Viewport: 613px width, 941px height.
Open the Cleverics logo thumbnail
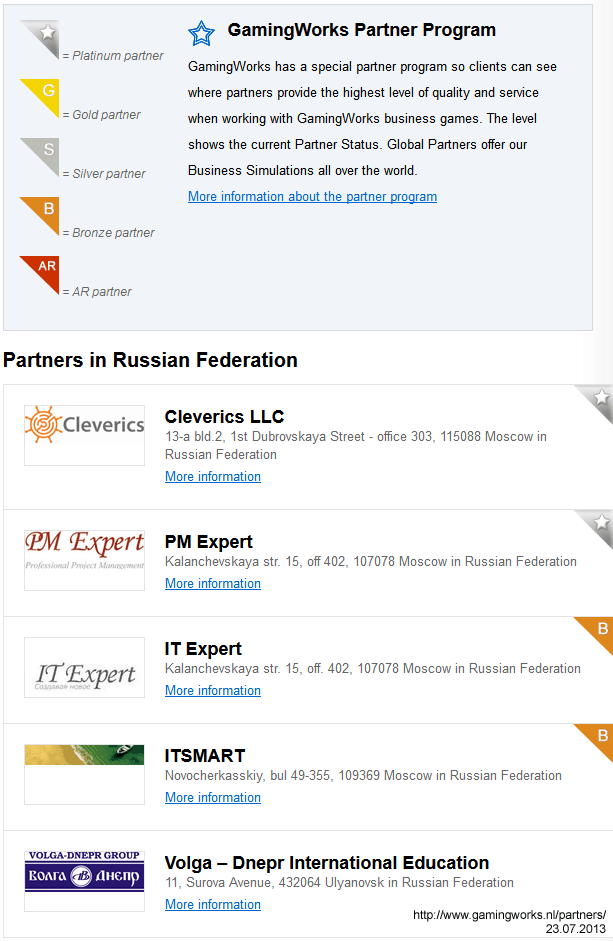coord(85,435)
